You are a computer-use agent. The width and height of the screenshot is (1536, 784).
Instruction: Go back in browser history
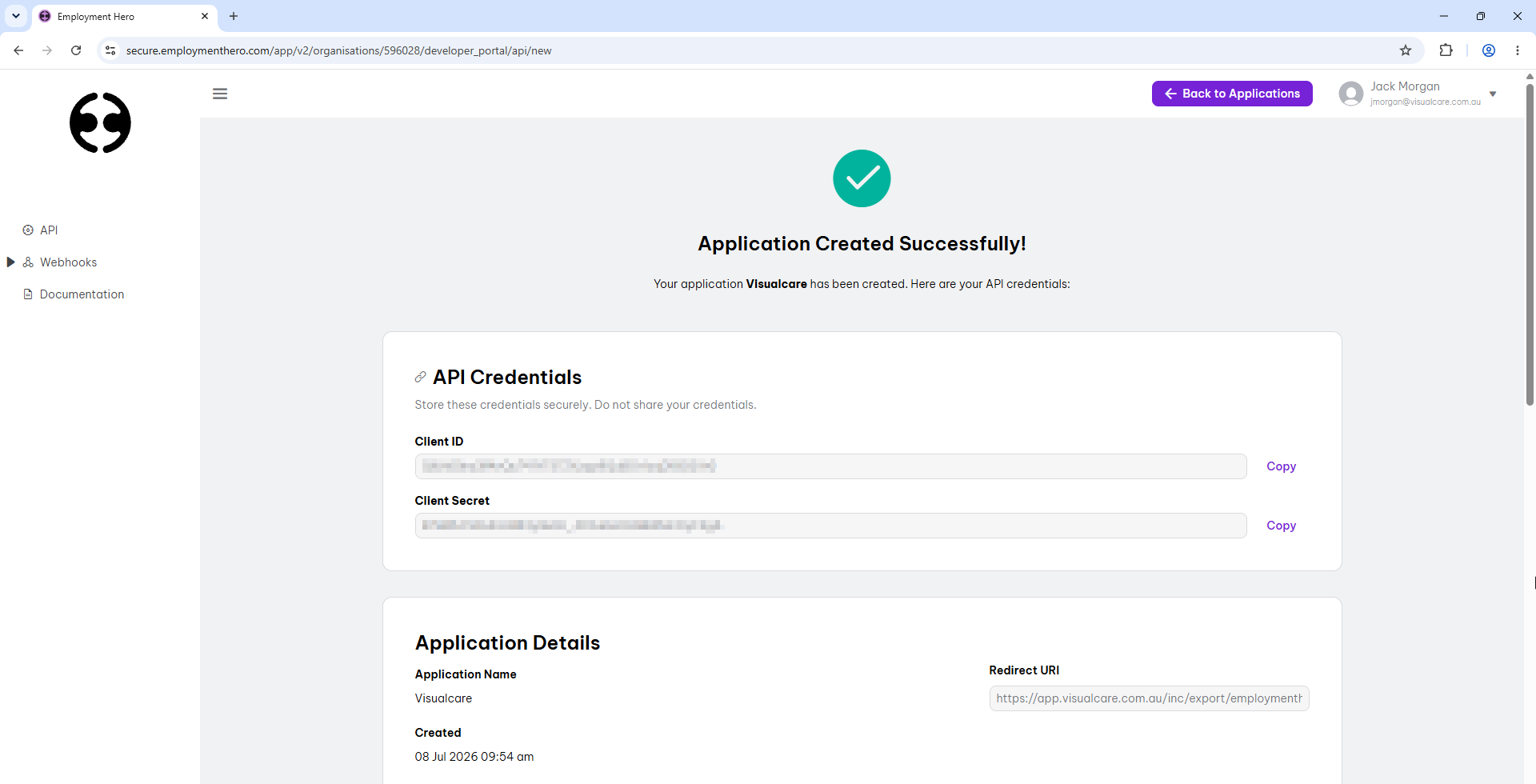(x=18, y=50)
